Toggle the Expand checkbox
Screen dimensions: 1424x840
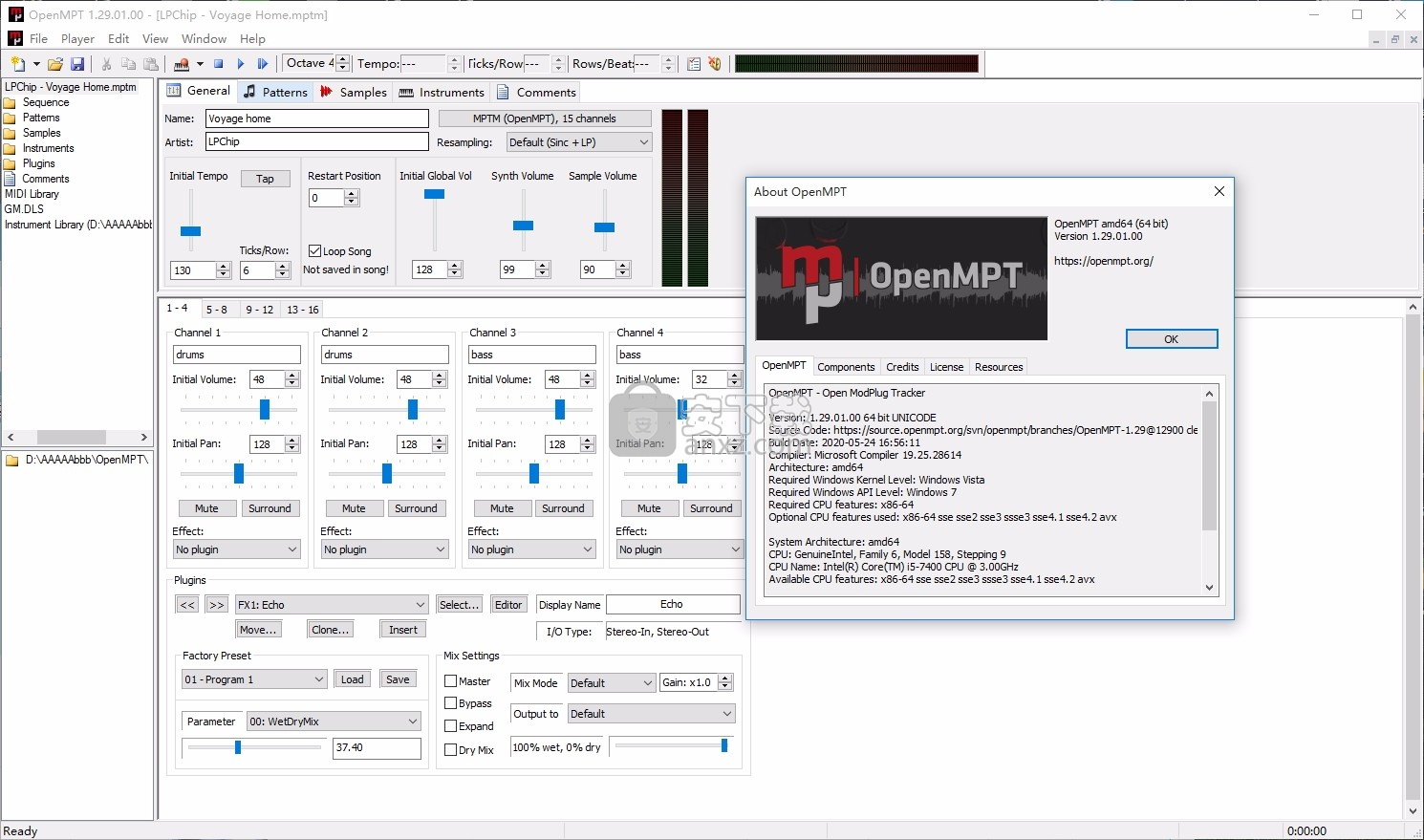(x=451, y=726)
